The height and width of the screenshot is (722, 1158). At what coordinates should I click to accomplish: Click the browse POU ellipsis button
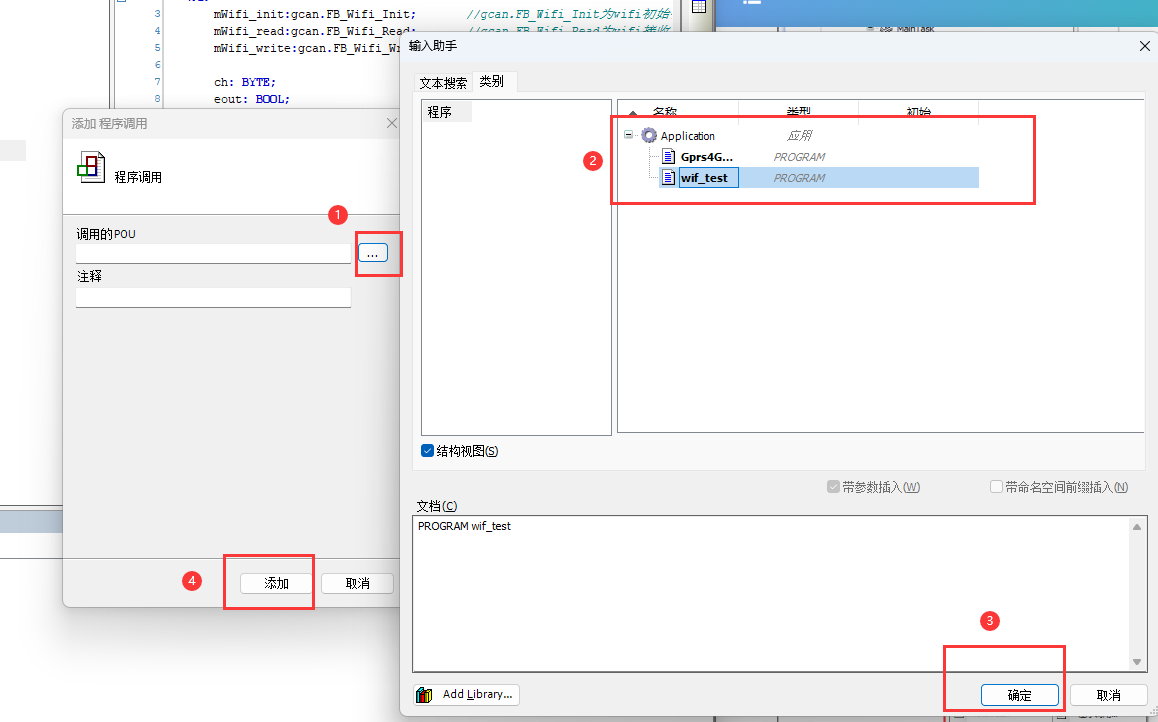click(373, 253)
